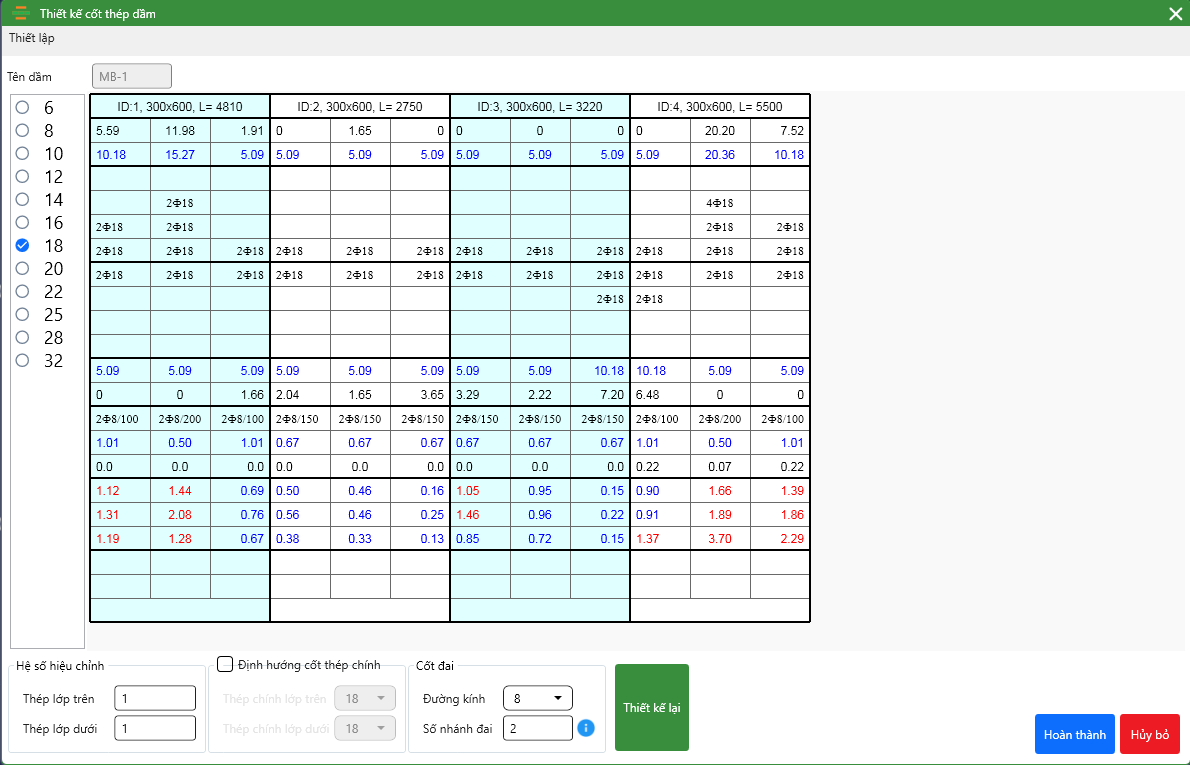Click the cell with value 3.65
The height and width of the screenshot is (765, 1190).
pyautogui.click(x=420, y=395)
